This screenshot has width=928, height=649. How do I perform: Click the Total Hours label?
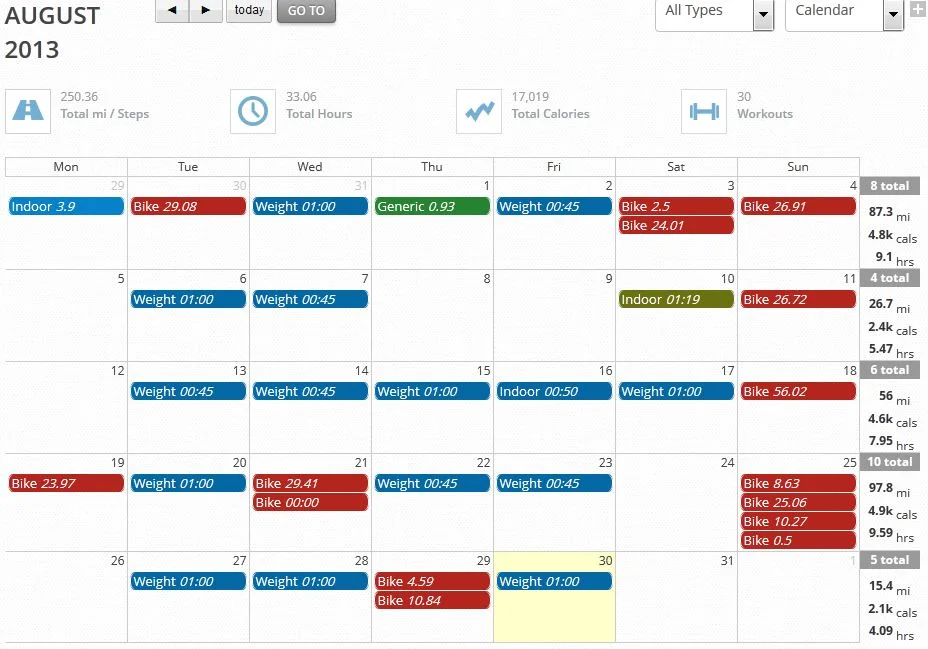click(319, 114)
